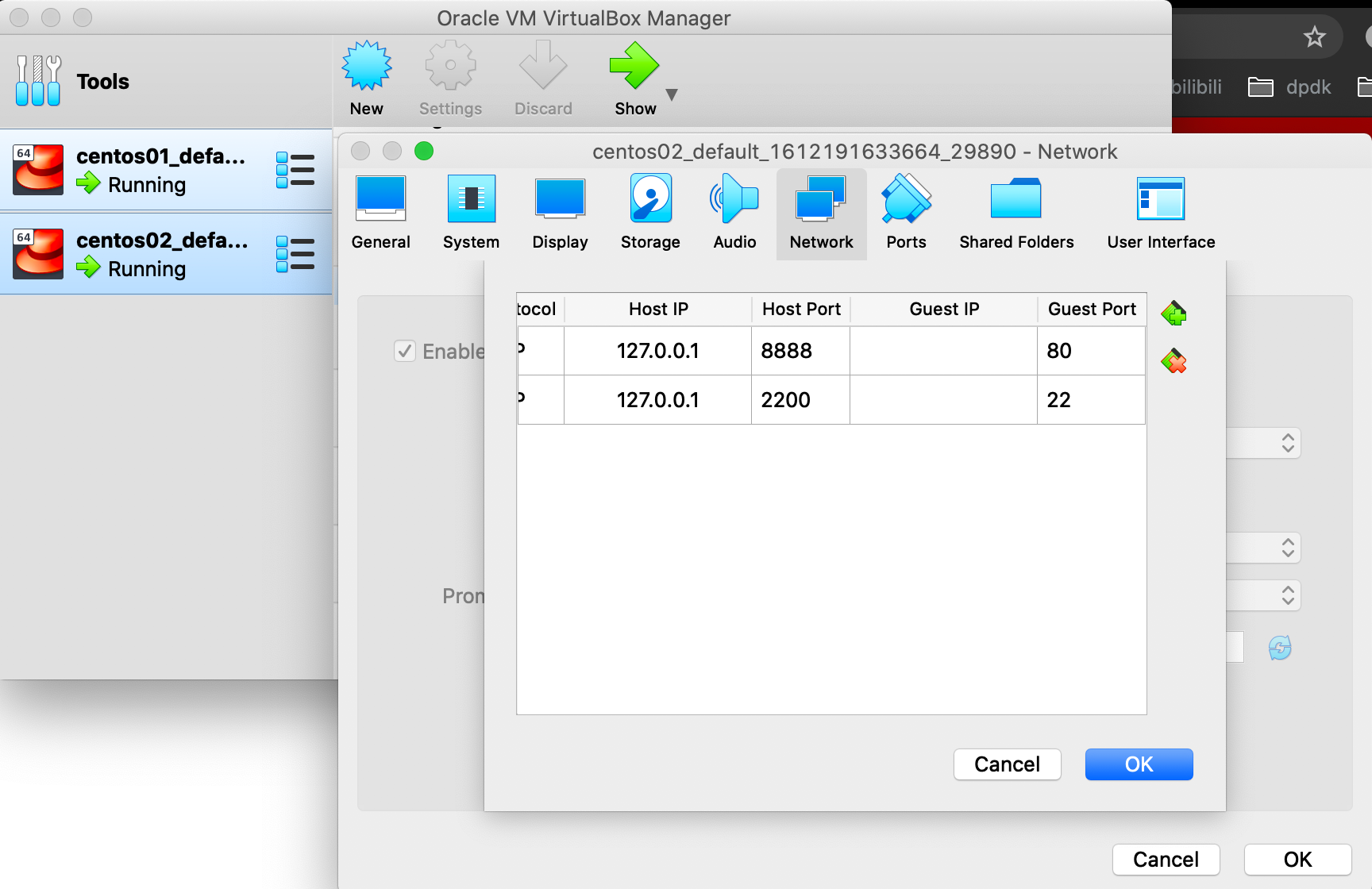Click Cancel in the Network settings window
Image resolution: width=1372 pixels, height=889 pixels.
[1166, 860]
